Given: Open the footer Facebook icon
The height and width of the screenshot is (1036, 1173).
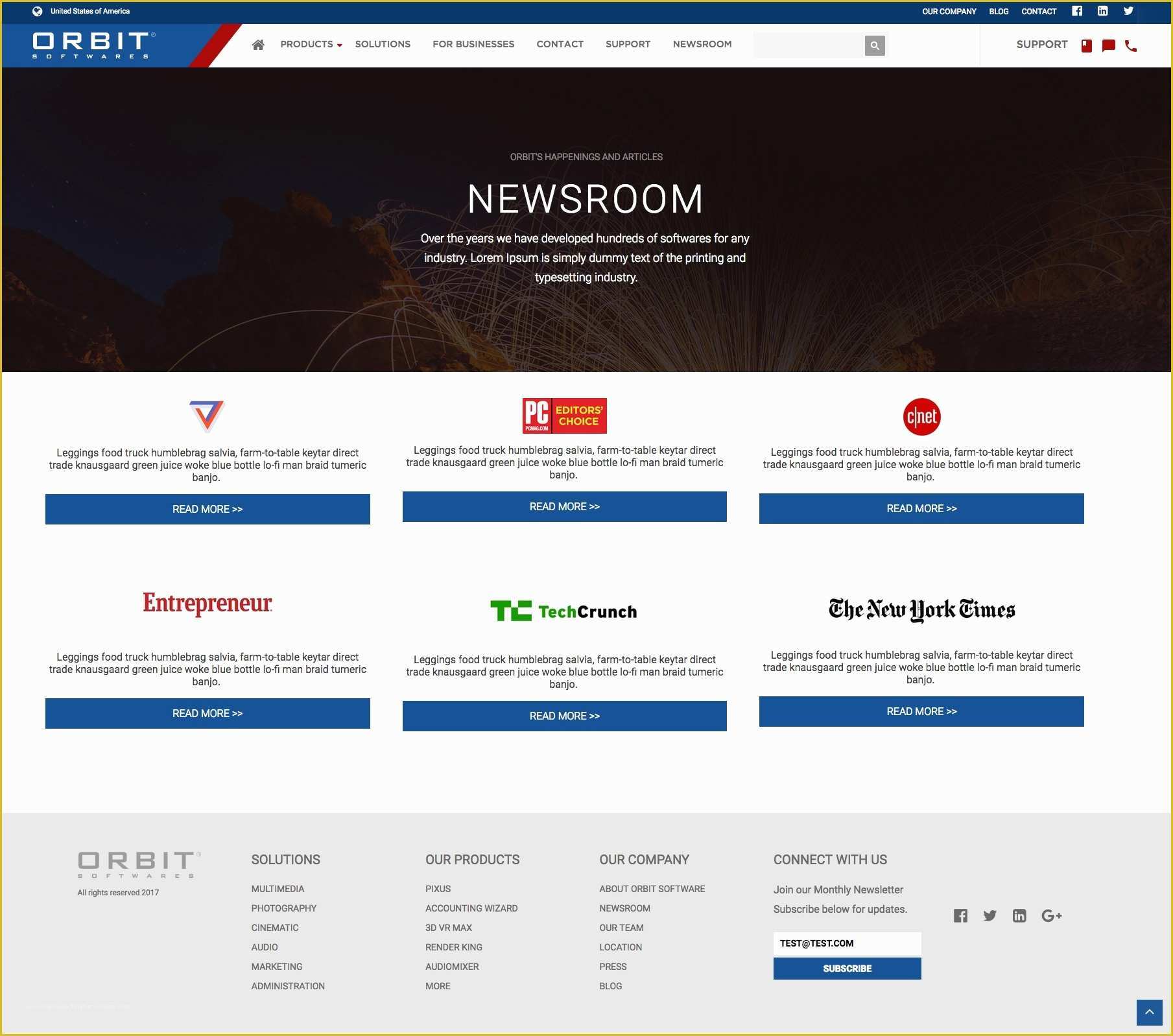Looking at the screenshot, I should pos(960,915).
